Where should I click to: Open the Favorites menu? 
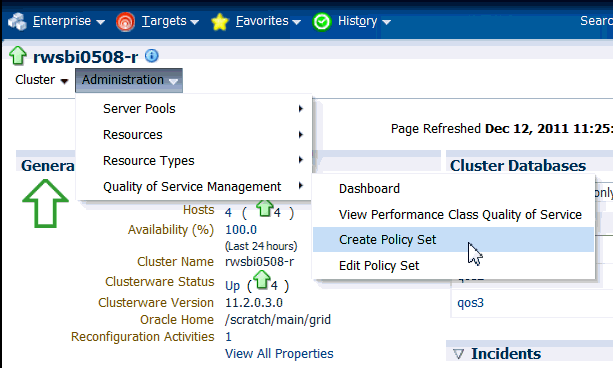(268, 21)
